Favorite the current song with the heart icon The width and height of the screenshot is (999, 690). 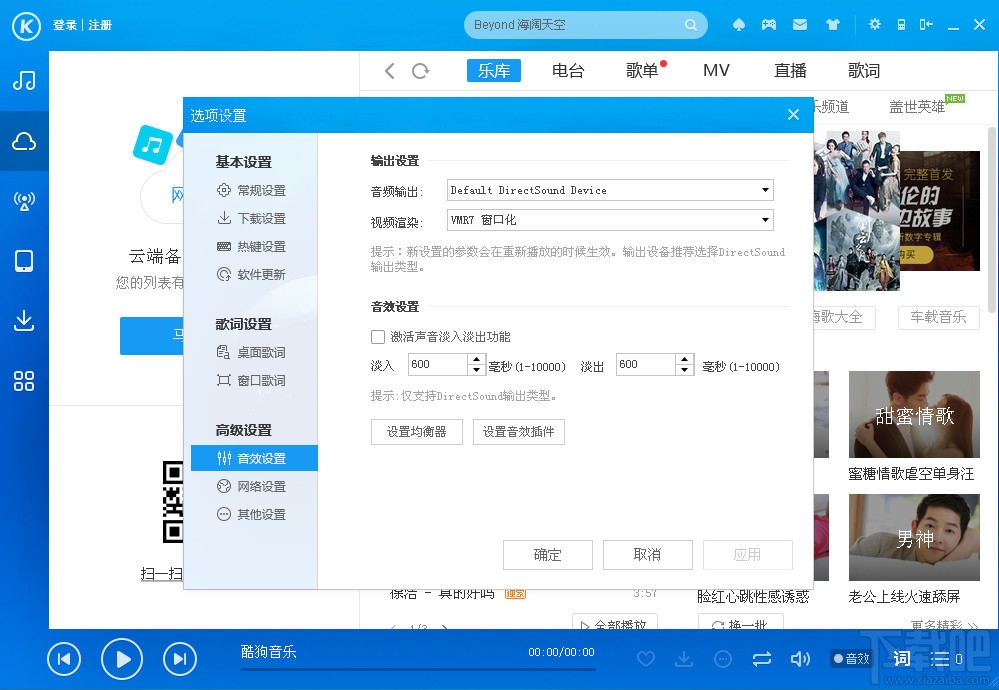coord(646,659)
